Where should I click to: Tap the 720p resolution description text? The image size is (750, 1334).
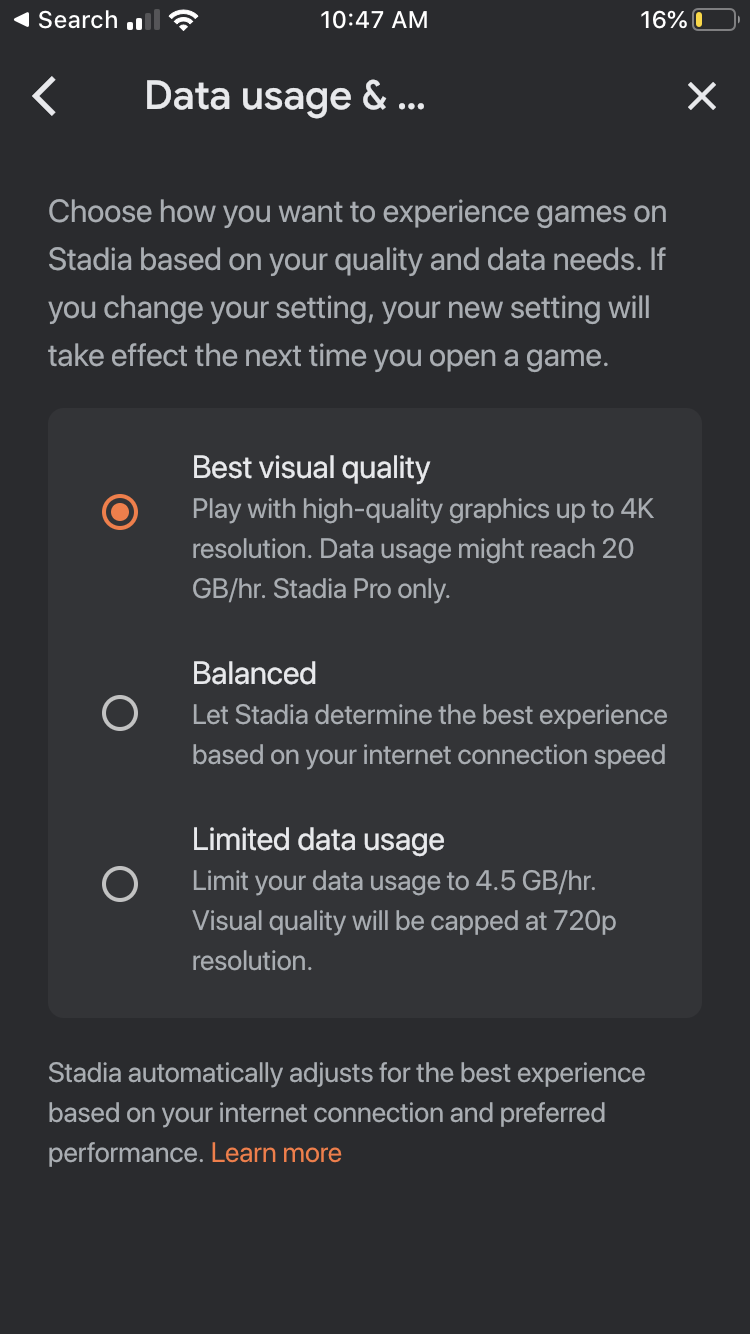click(x=404, y=920)
